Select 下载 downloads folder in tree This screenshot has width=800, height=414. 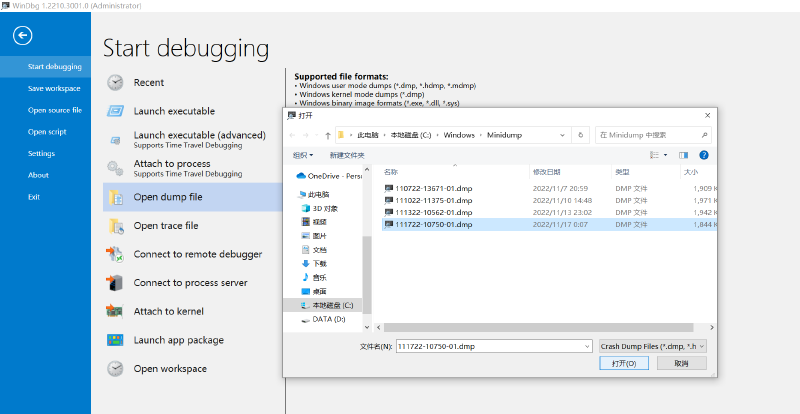314,264
